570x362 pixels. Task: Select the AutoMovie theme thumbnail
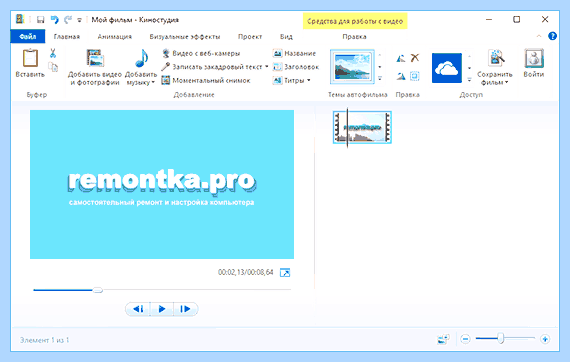click(352, 67)
